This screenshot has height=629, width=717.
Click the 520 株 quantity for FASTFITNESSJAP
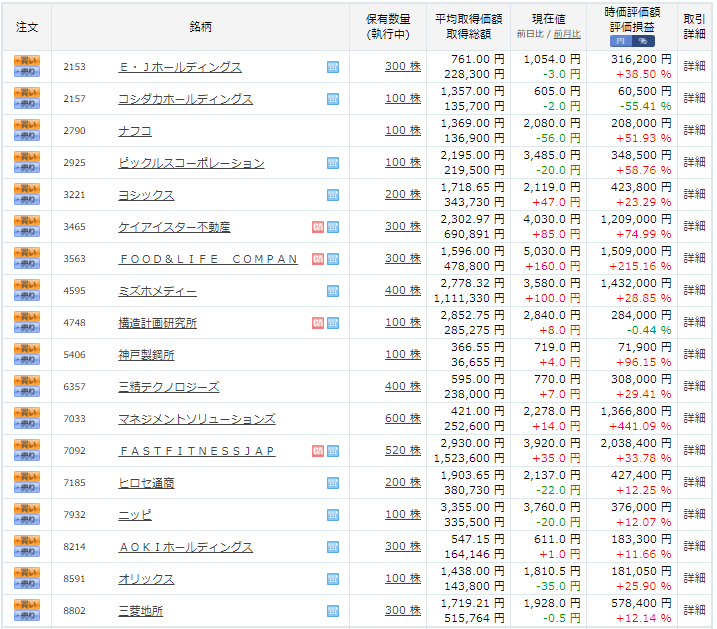tap(403, 450)
